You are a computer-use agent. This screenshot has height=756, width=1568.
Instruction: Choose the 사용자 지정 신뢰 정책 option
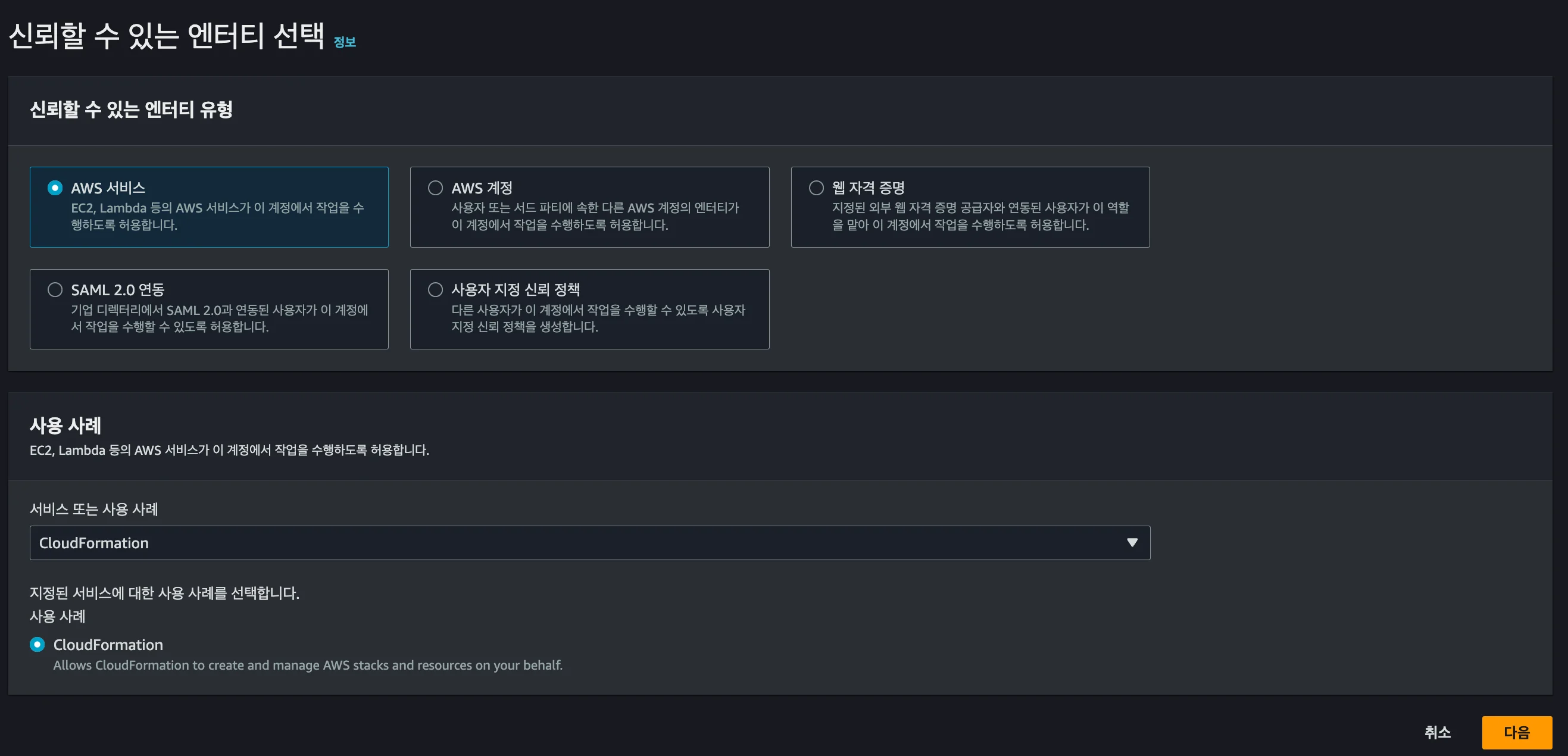pyautogui.click(x=435, y=290)
